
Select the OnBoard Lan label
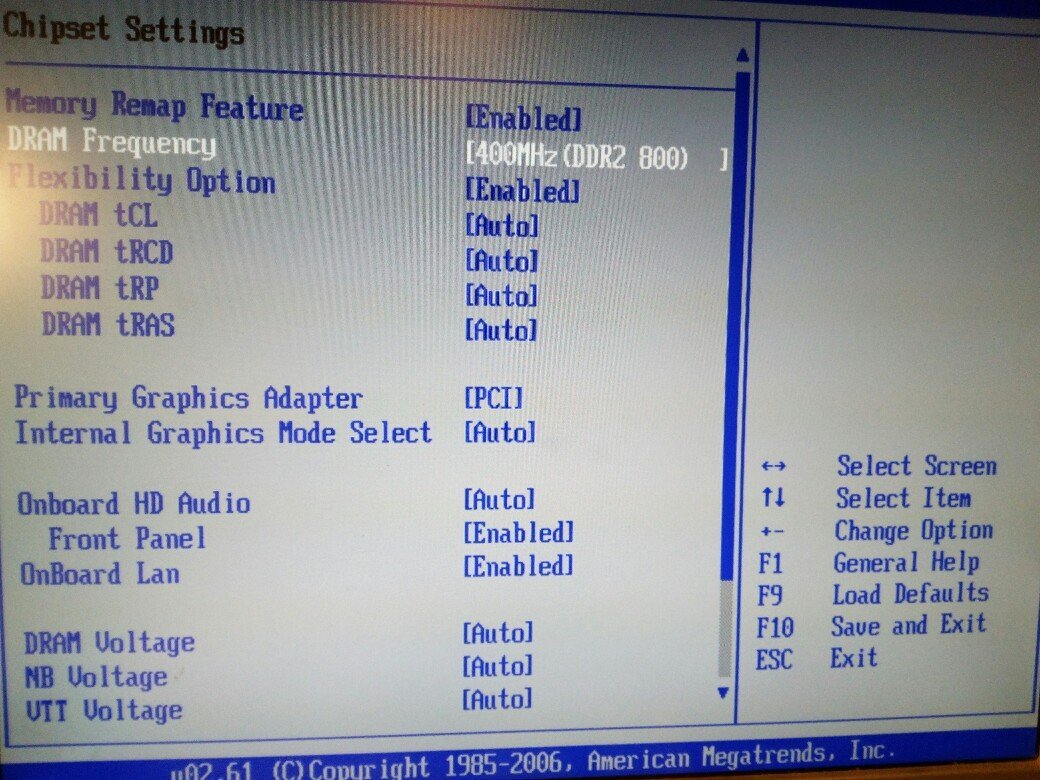pyautogui.click(x=100, y=574)
